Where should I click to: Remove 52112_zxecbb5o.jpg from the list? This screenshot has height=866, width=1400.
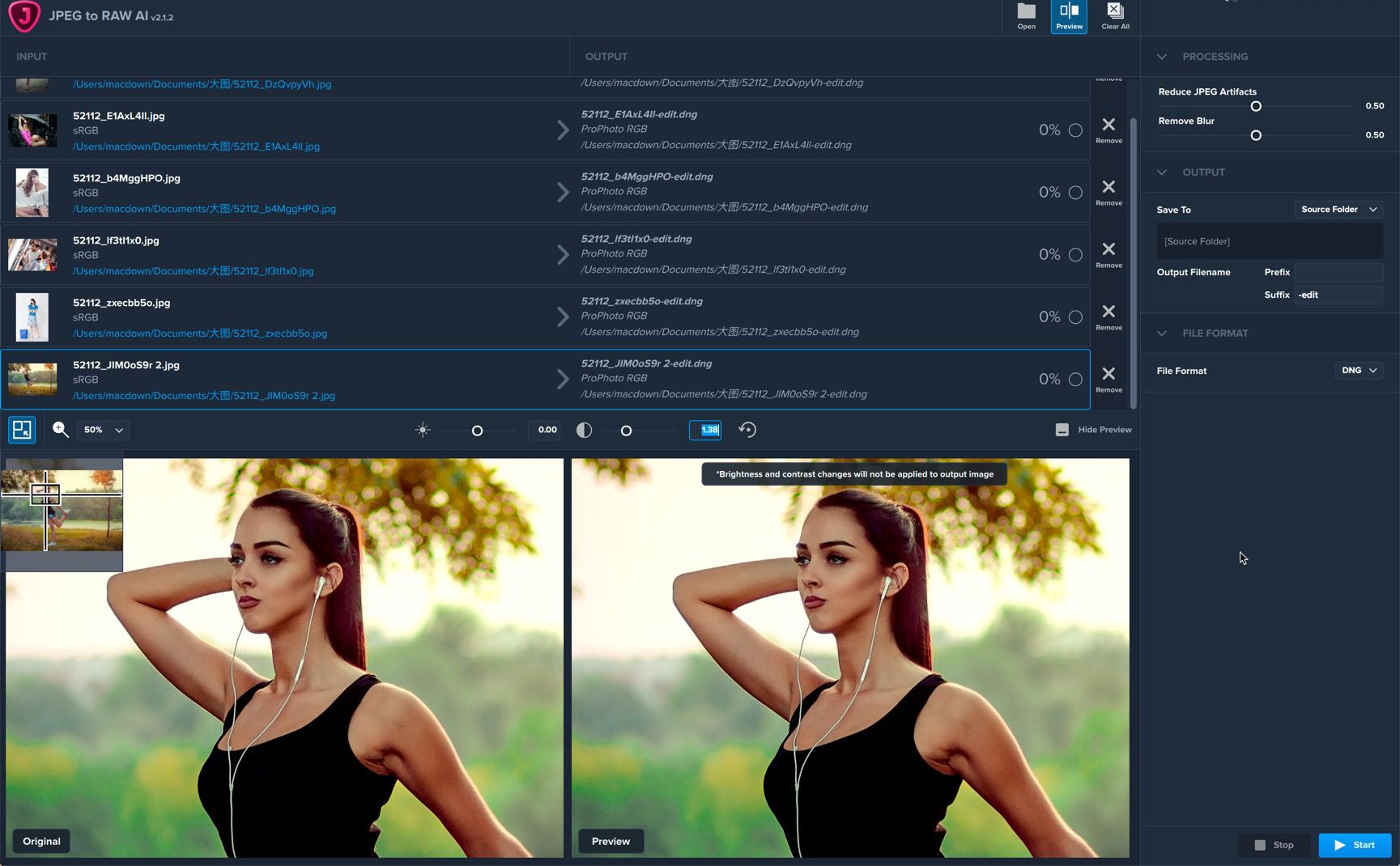point(1109,316)
